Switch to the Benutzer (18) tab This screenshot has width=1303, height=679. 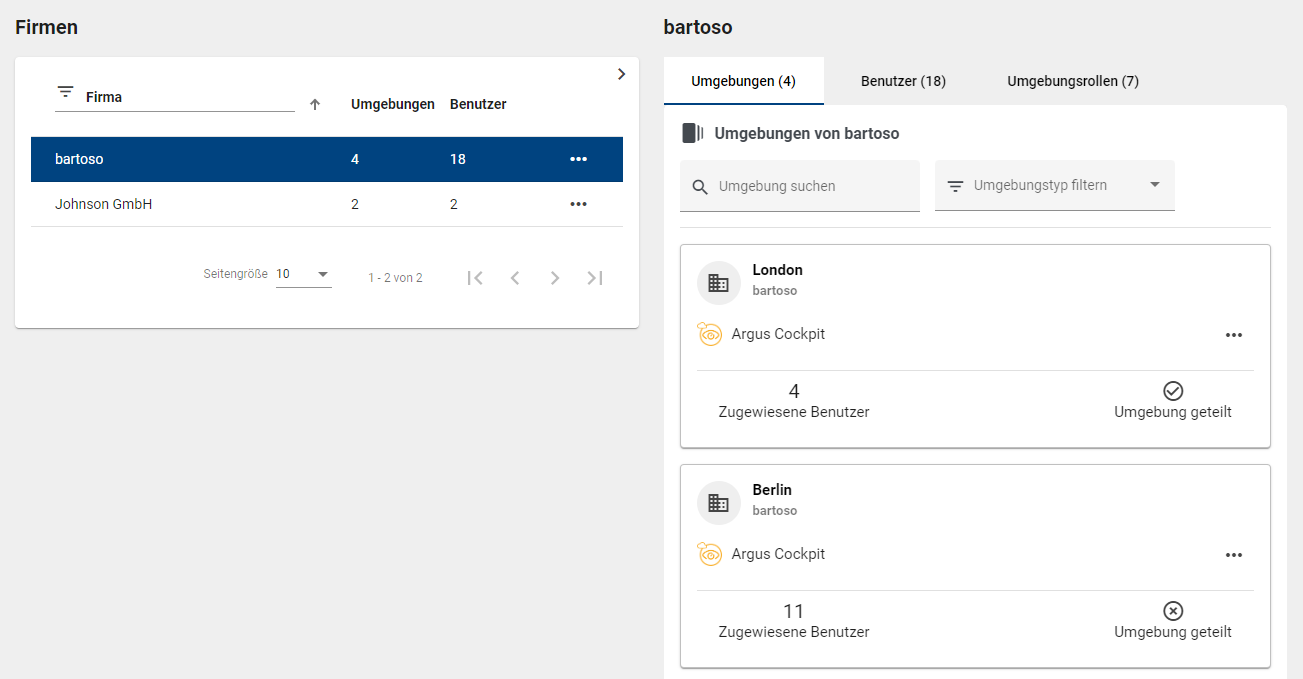[903, 81]
